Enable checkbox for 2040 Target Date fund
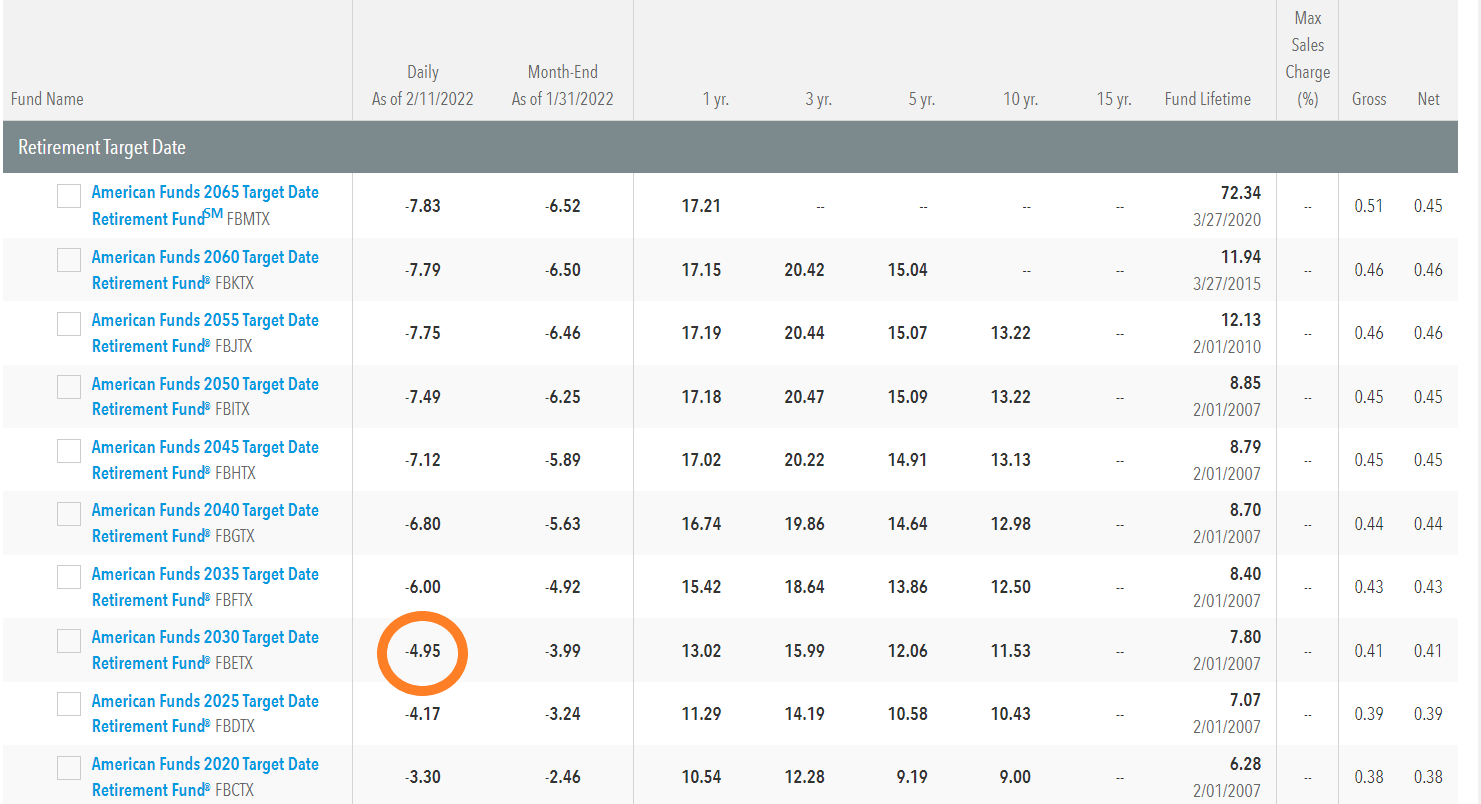Viewport: 1481px width, 804px height. point(69,513)
